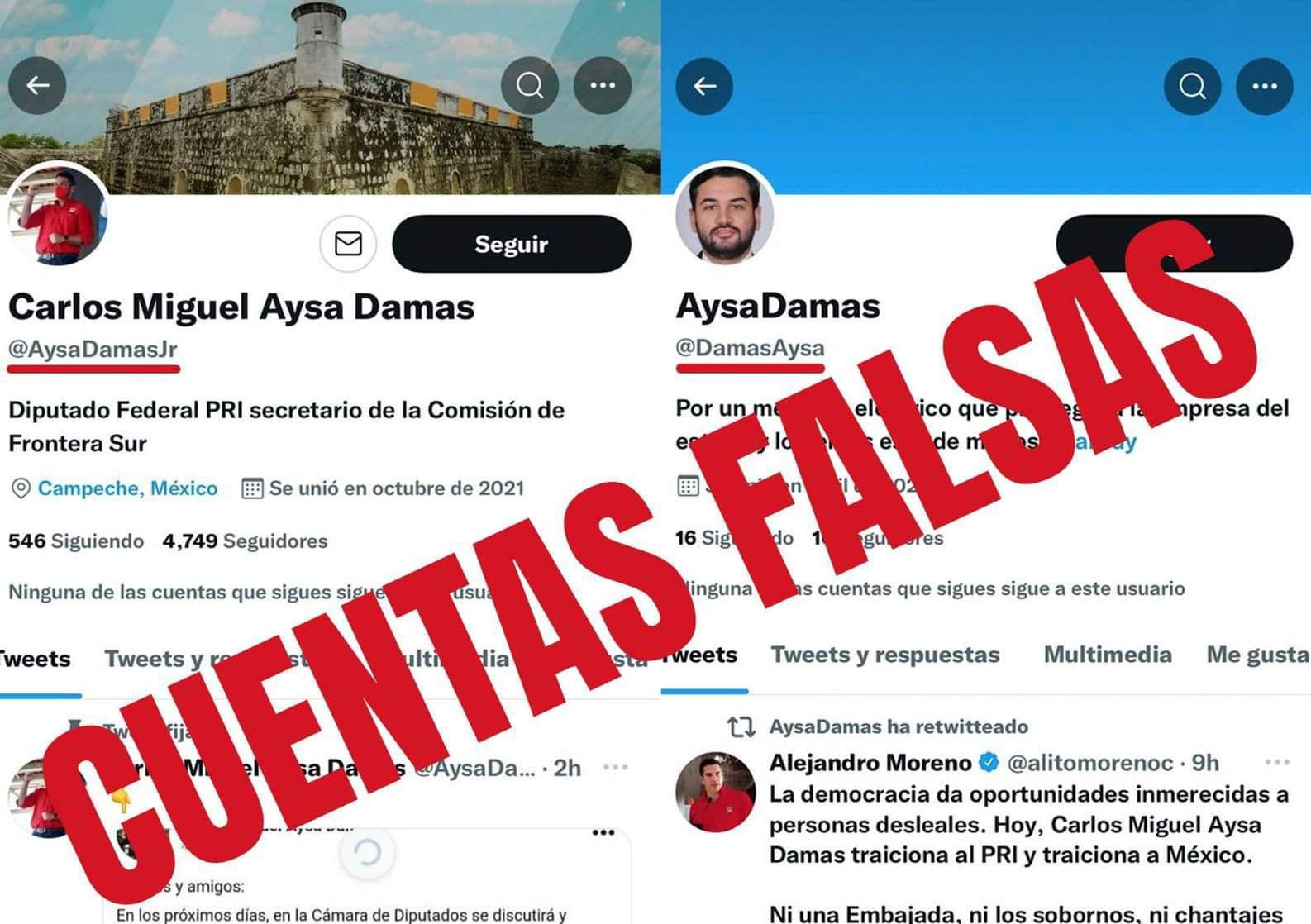Open Campeche, México location link
1311x924 pixels.
(x=127, y=488)
